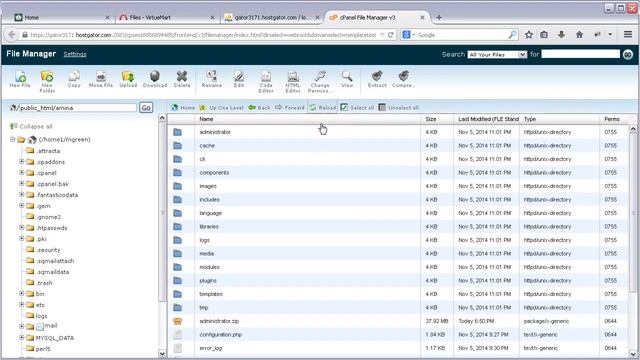Click the Change Permissions icon

[320, 81]
